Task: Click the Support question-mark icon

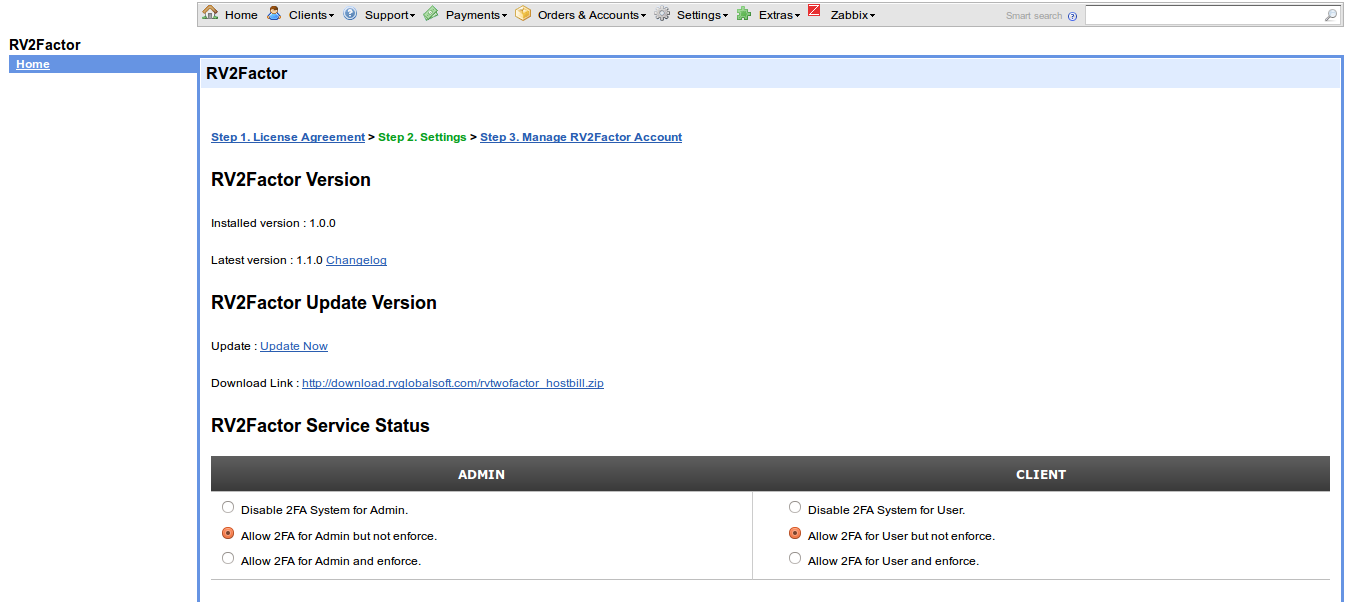Action: click(350, 14)
